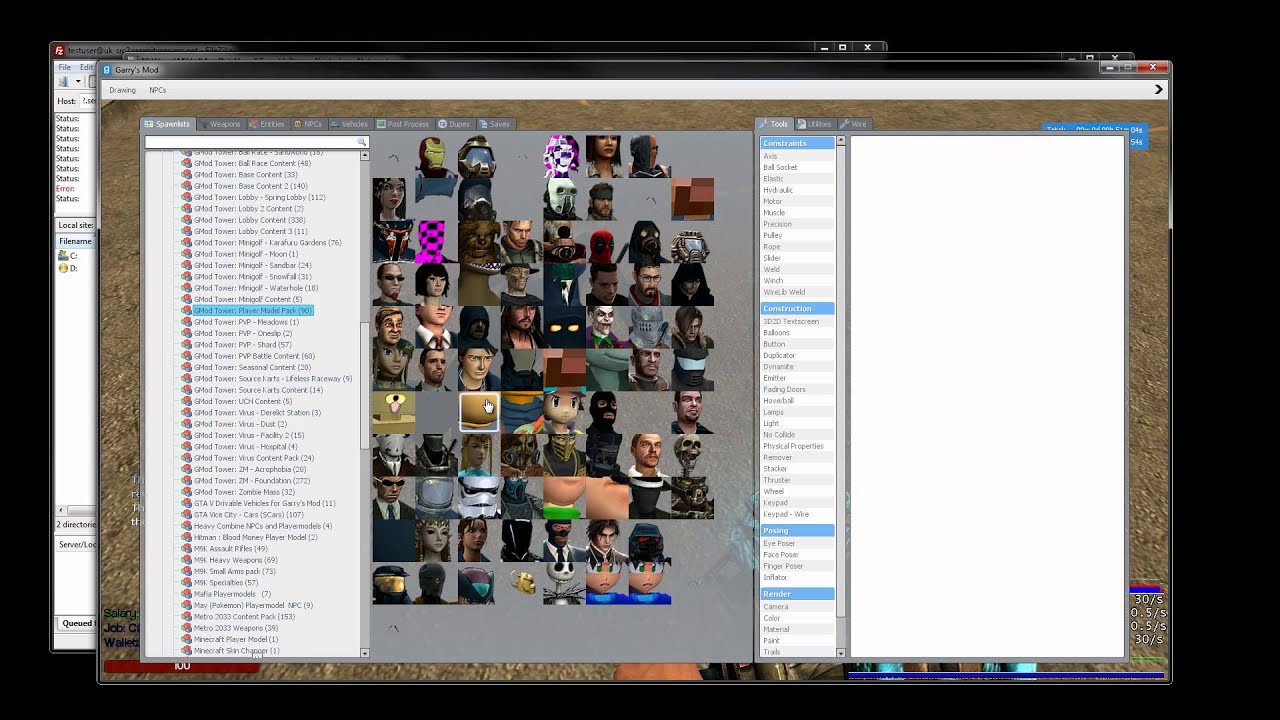The image size is (1280, 720).
Task: Pick the Agent Smith sunglasses suit icon
Action: [393, 498]
